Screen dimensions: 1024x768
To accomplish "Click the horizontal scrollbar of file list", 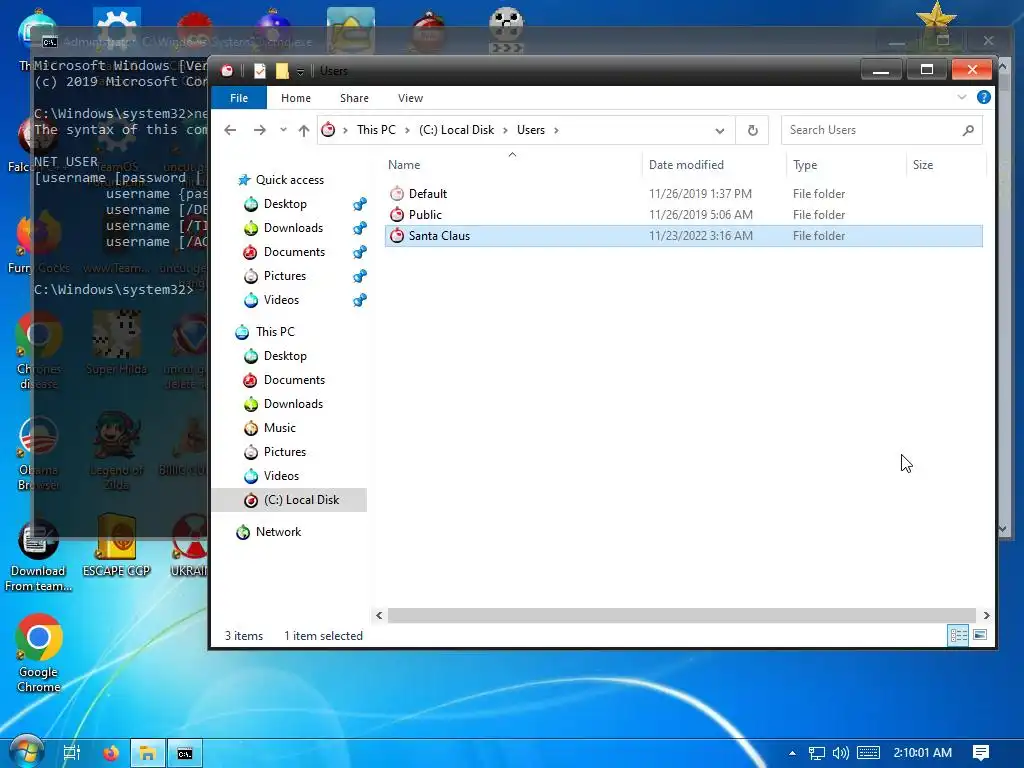I will coord(682,615).
